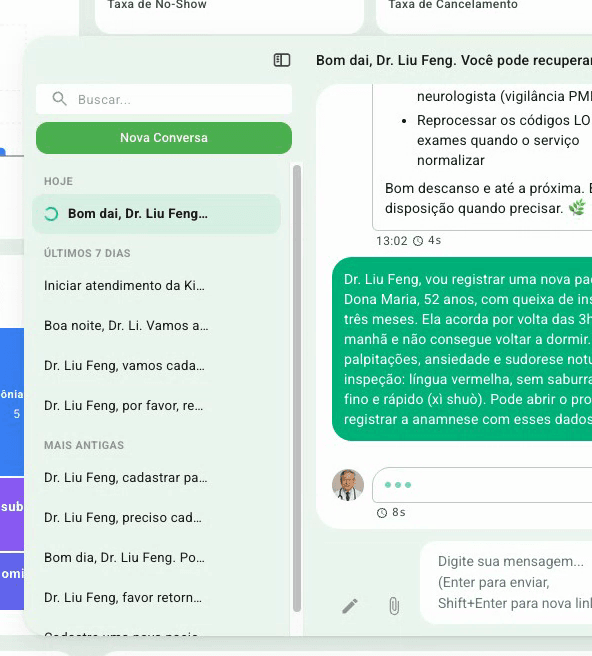The height and width of the screenshot is (656, 592).
Task: Click the Taxa de Cancelamento card
Action: (x=484, y=15)
